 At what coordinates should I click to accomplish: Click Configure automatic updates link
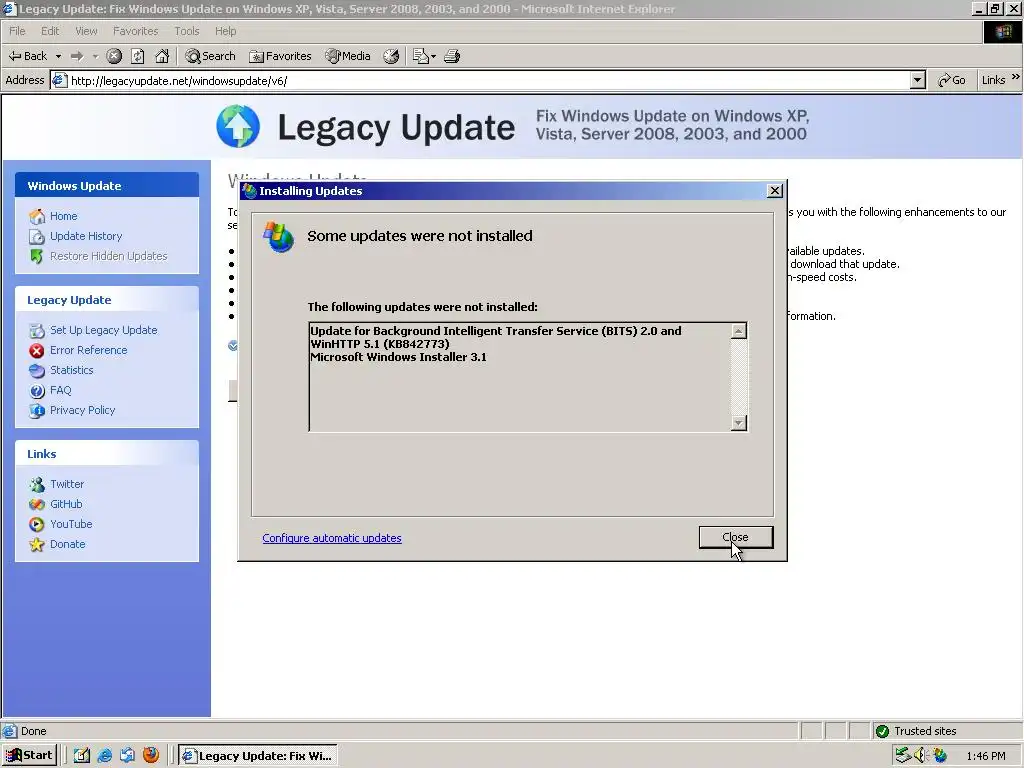(332, 538)
